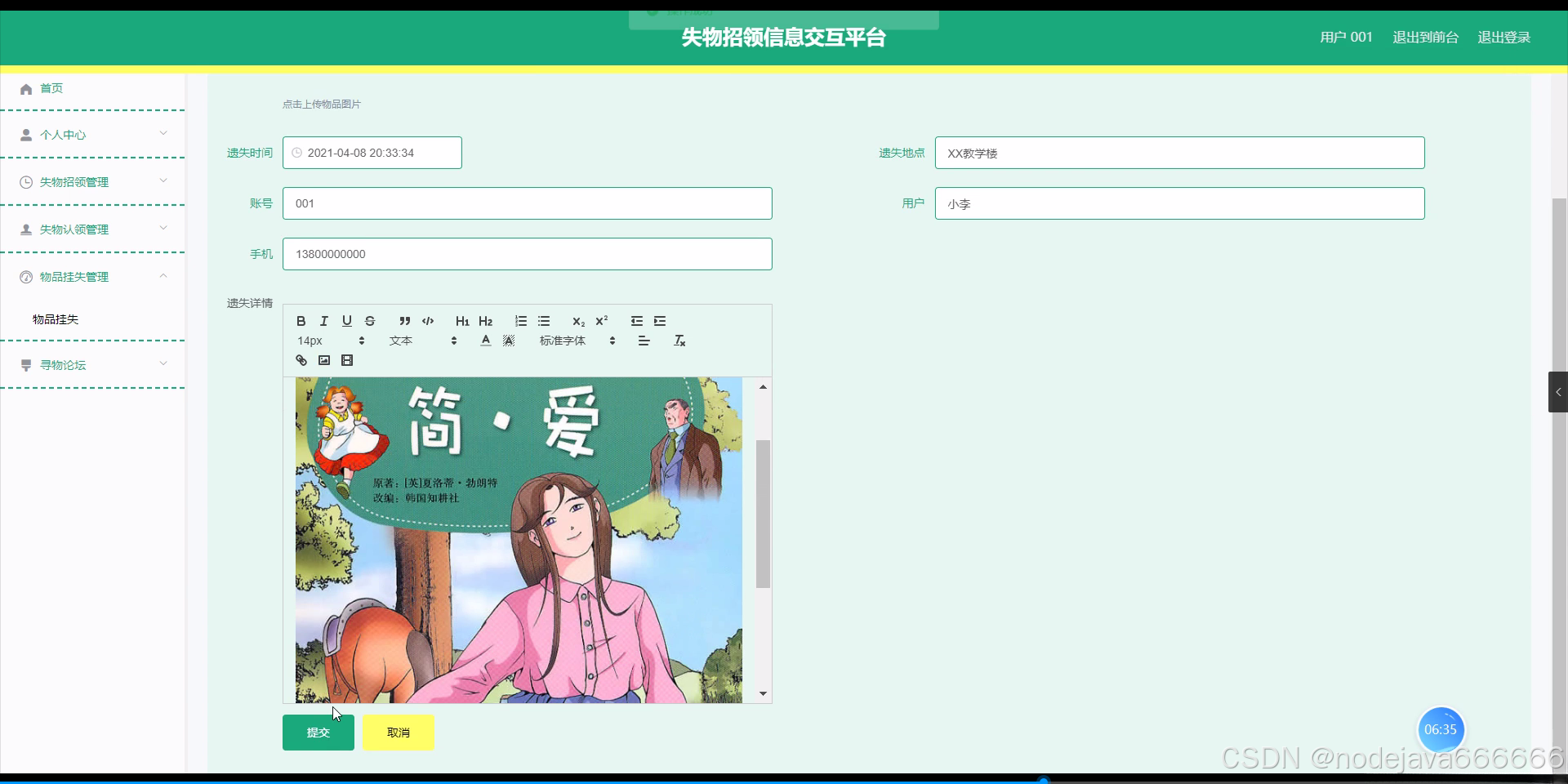This screenshot has width=1568, height=784.
Task: Click the clock icon in 遗失时间 field
Action: click(297, 153)
